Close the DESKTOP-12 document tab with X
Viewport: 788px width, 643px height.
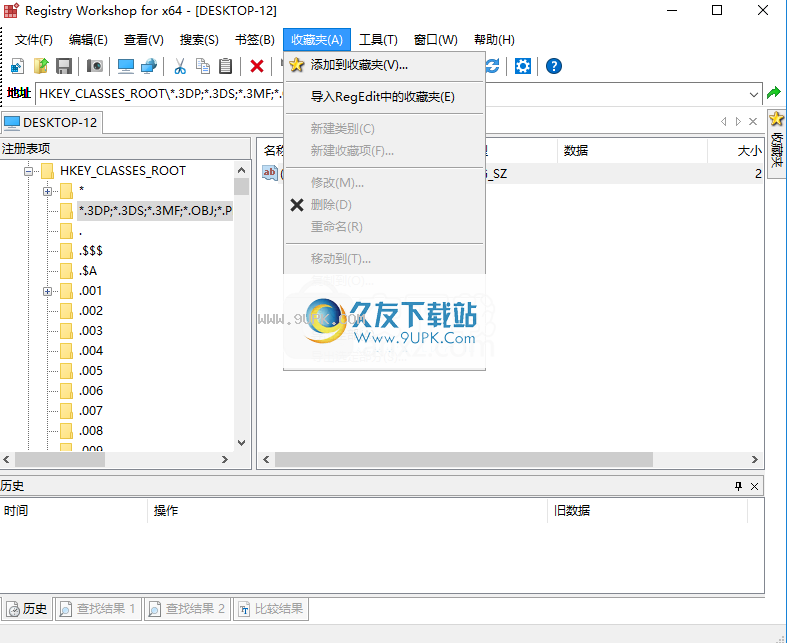point(753,122)
